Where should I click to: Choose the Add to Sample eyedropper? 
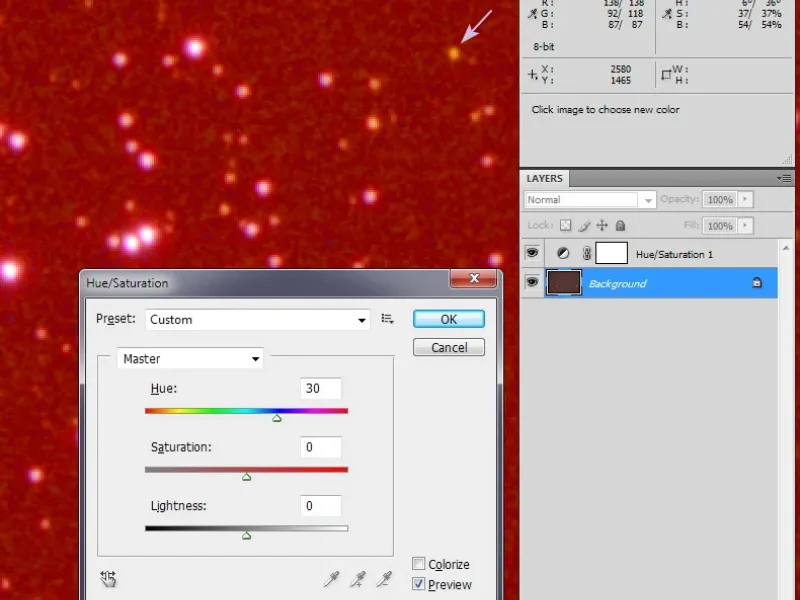pos(358,579)
